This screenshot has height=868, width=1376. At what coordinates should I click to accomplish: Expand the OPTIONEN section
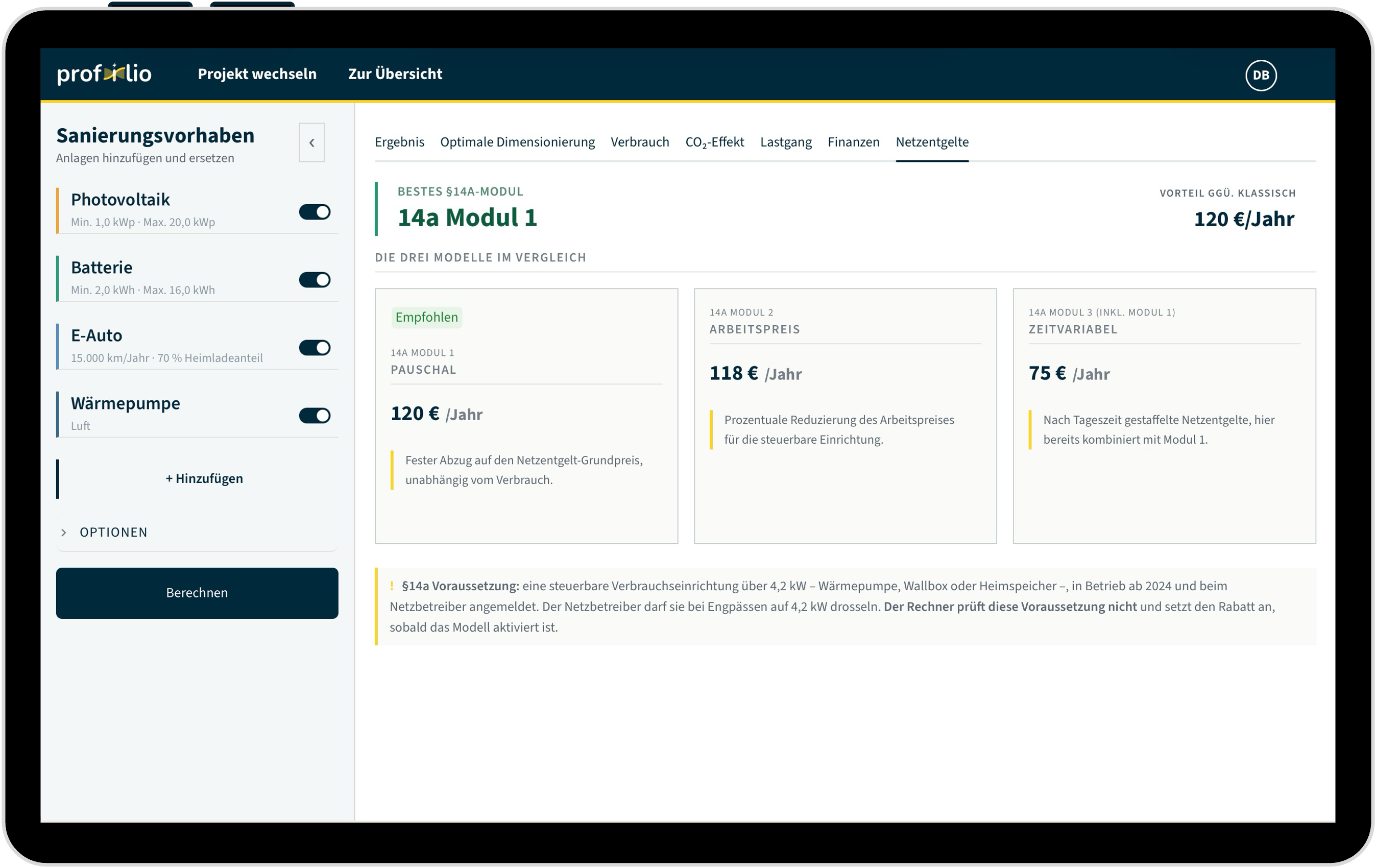(197, 532)
